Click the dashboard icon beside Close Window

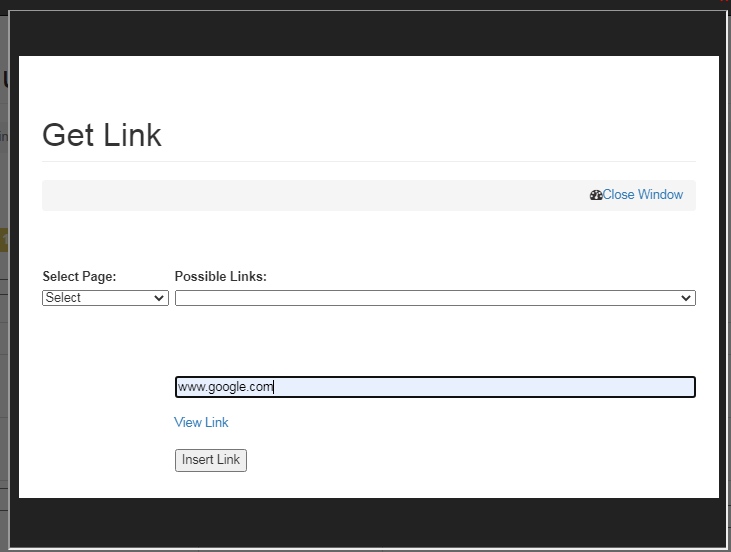pyautogui.click(x=596, y=195)
